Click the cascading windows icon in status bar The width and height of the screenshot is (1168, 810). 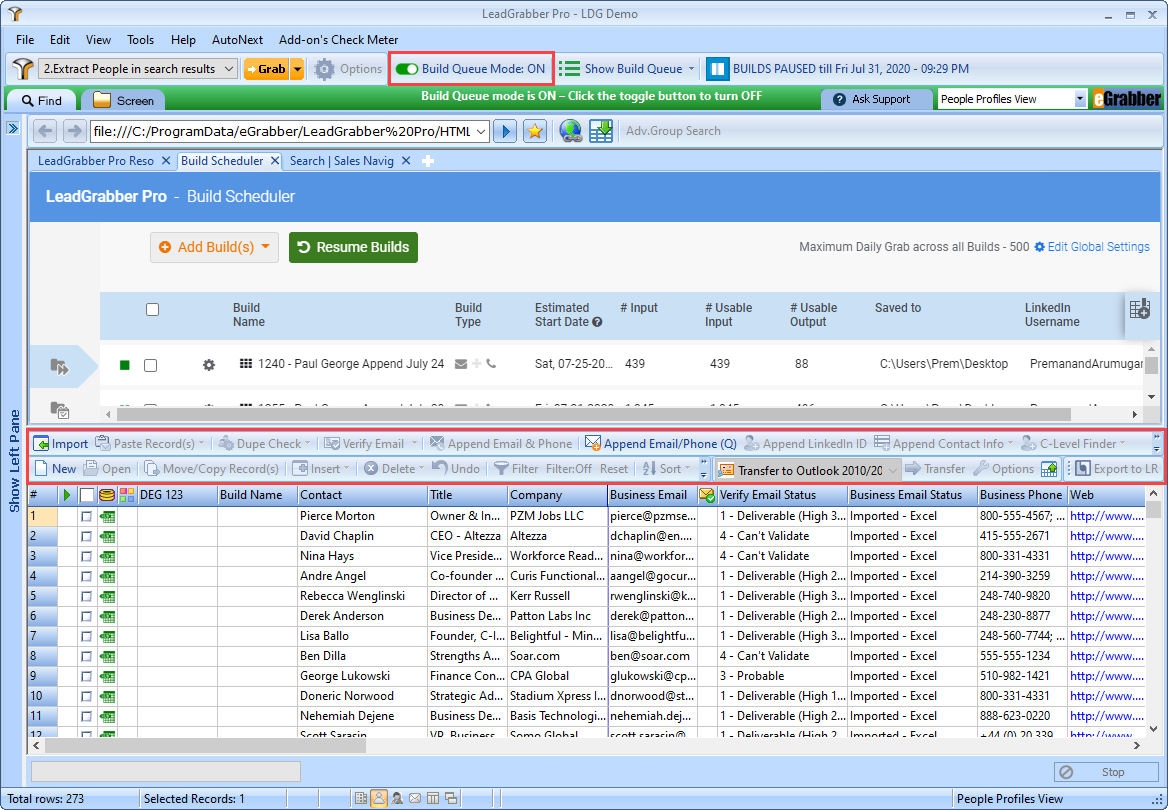(451, 798)
